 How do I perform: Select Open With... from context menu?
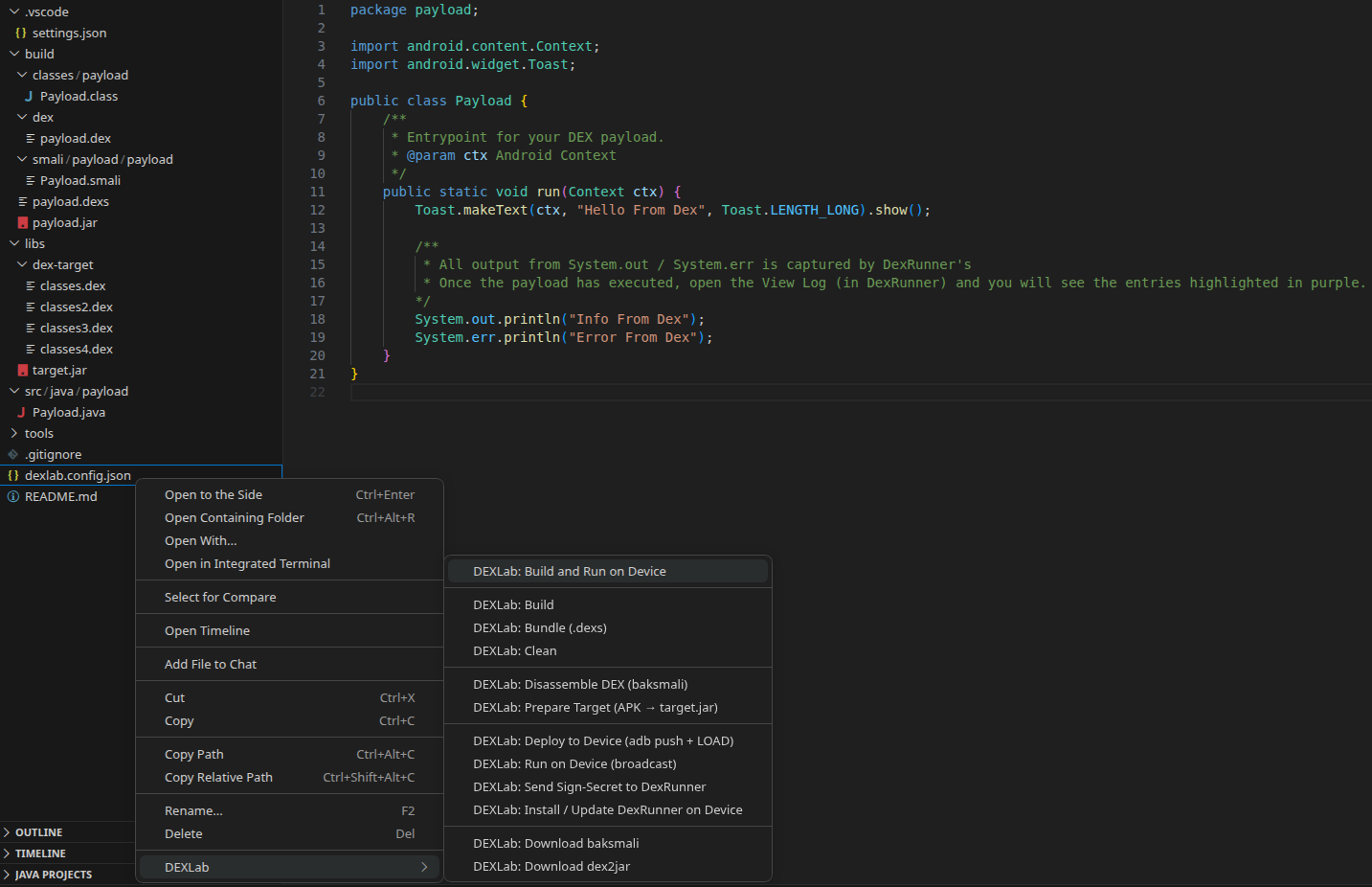(x=289, y=540)
